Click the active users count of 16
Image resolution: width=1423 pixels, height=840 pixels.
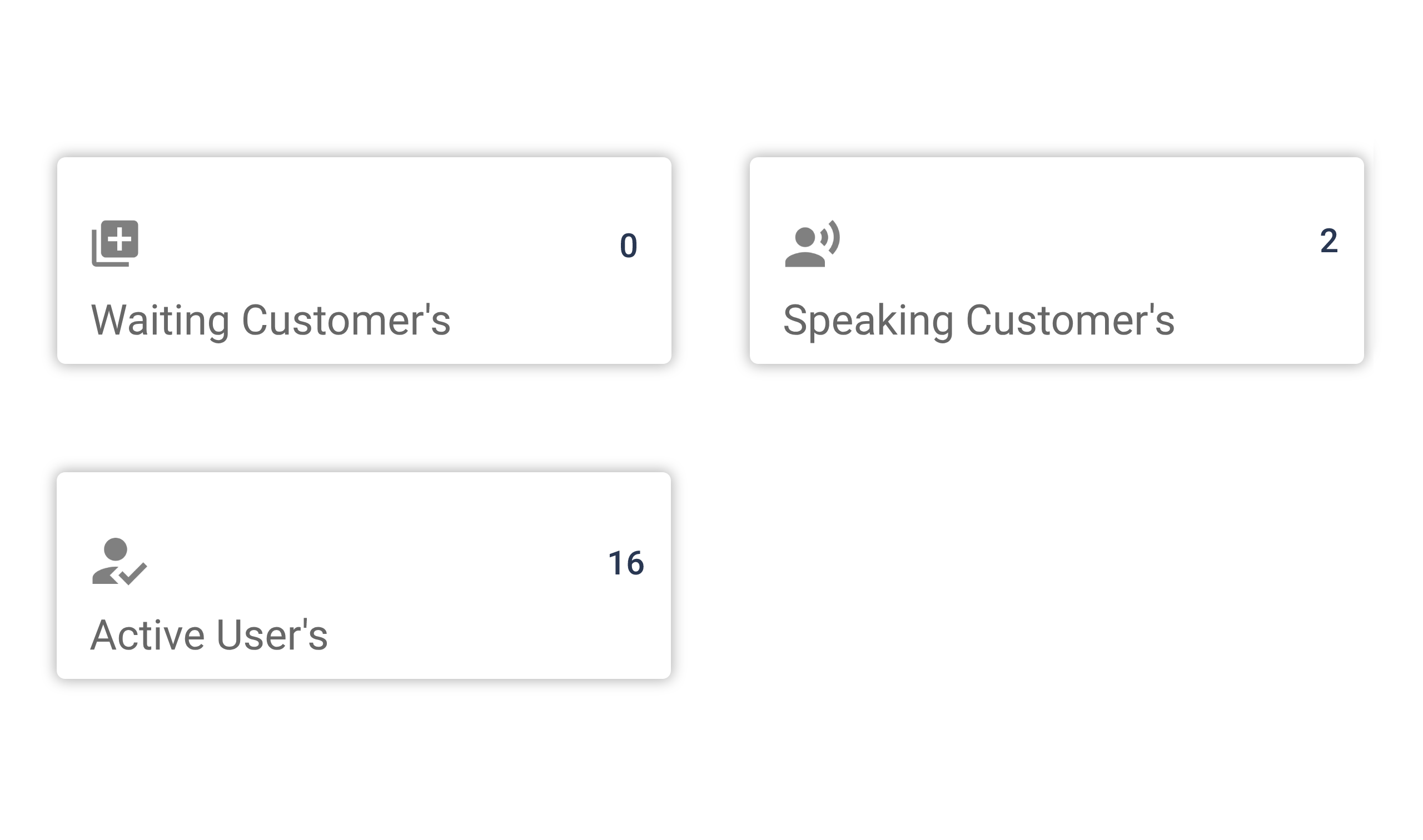[626, 563]
